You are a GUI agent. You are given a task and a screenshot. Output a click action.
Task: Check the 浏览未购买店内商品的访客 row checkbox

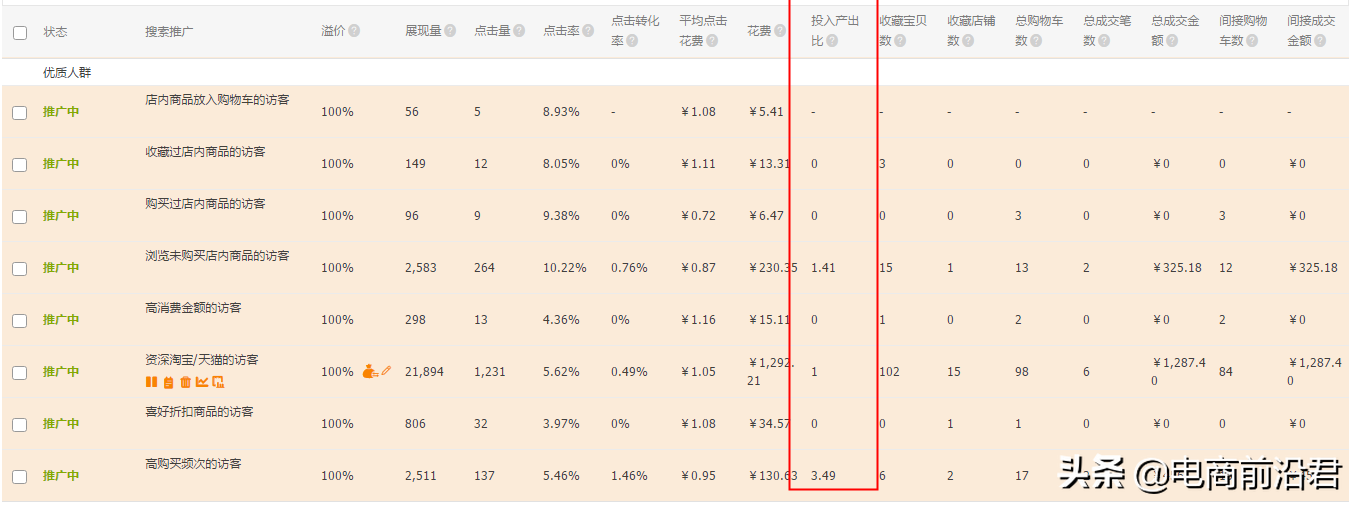[20, 268]
